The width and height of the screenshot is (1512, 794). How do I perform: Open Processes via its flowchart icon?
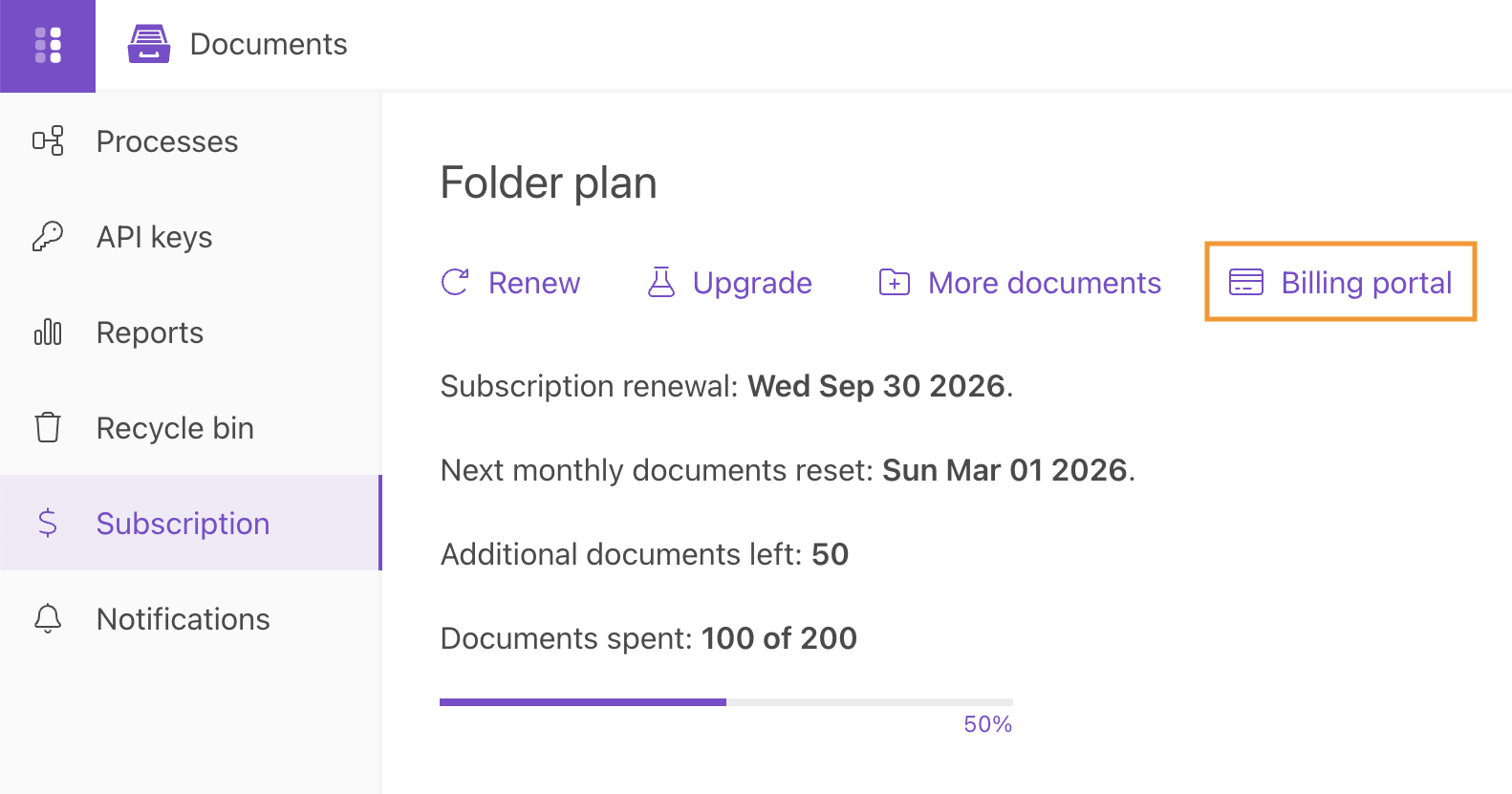[x=48, y=141]
